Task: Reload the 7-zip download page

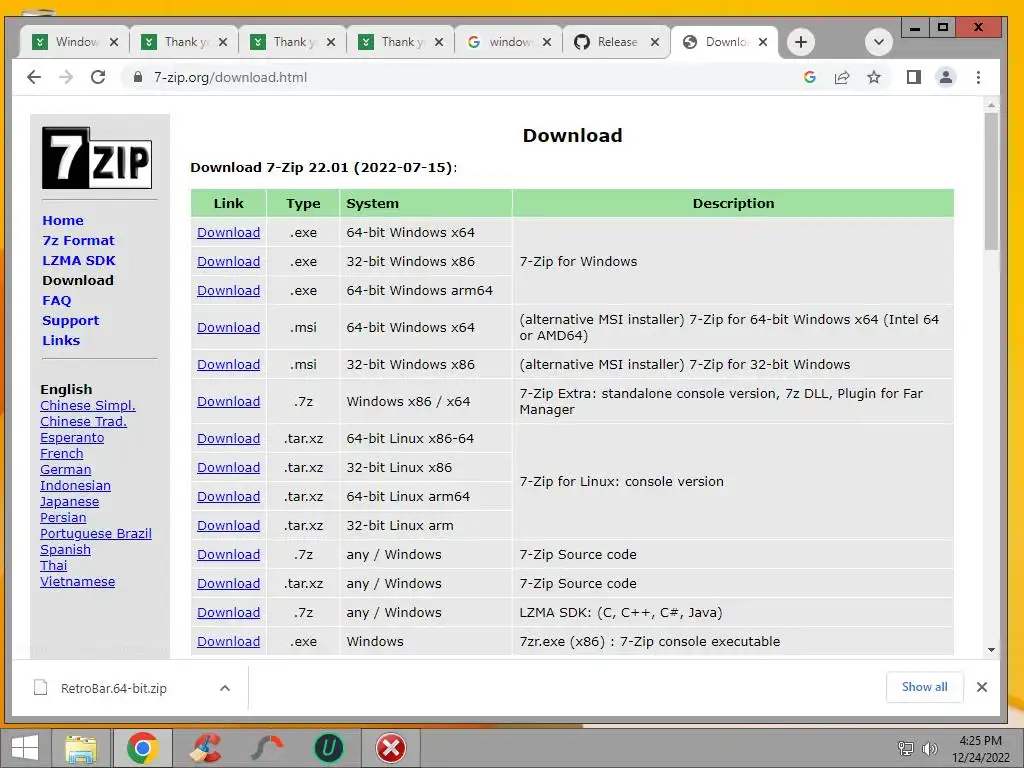Action: click(98, 77)
